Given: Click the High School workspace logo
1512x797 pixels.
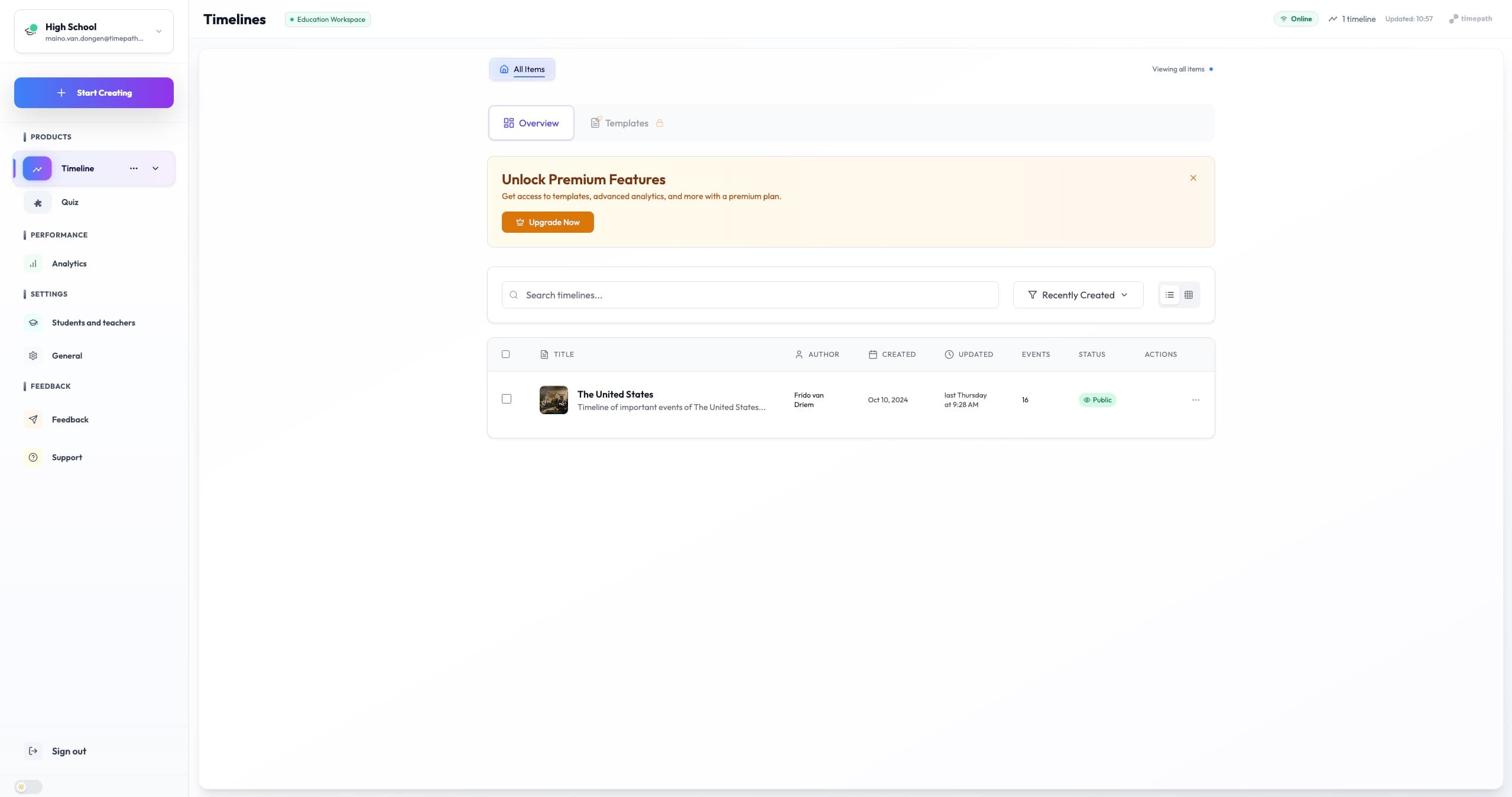Looking at the screenshot, I should point(31,30).
